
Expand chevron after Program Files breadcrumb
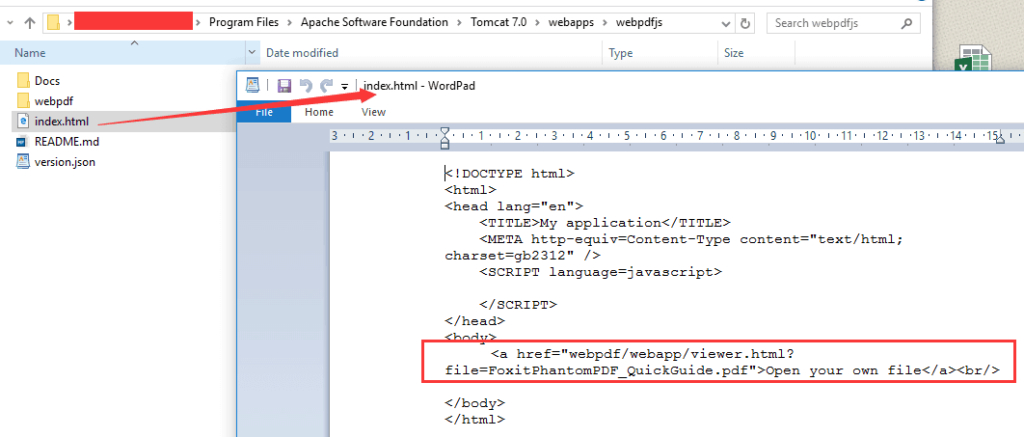pos(289,23)
